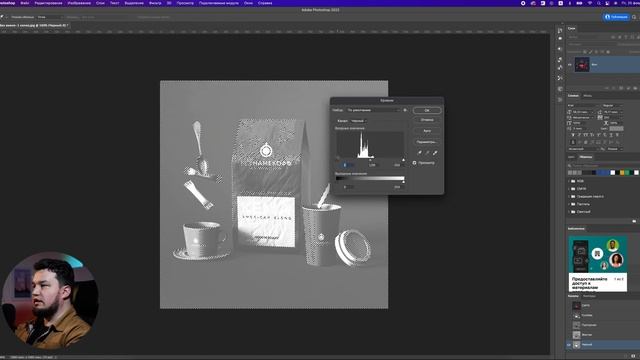The image size is (640, 360).
Task: Pick the gray point eyedropper in Levels
Action: tap(427, 153)
